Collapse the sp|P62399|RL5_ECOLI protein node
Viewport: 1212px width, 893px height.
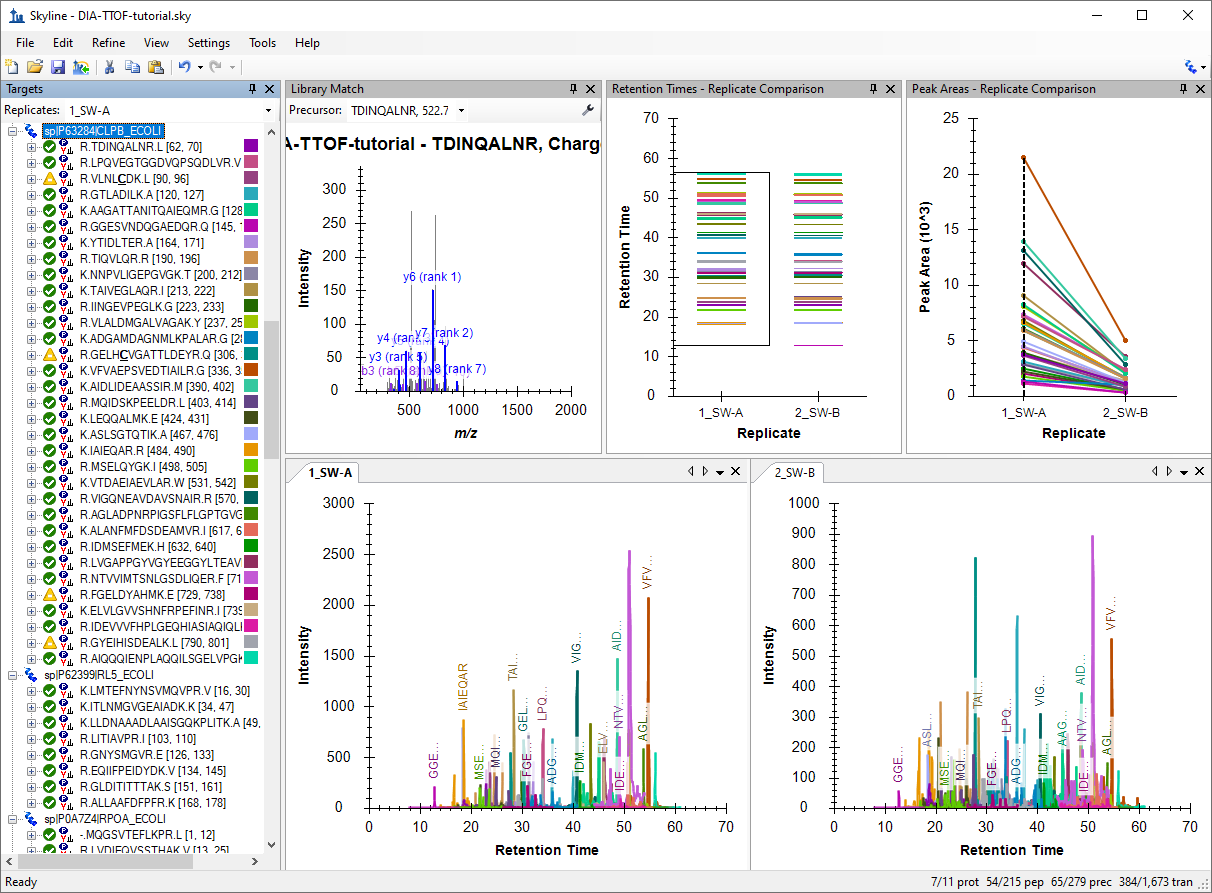[13, 675]
